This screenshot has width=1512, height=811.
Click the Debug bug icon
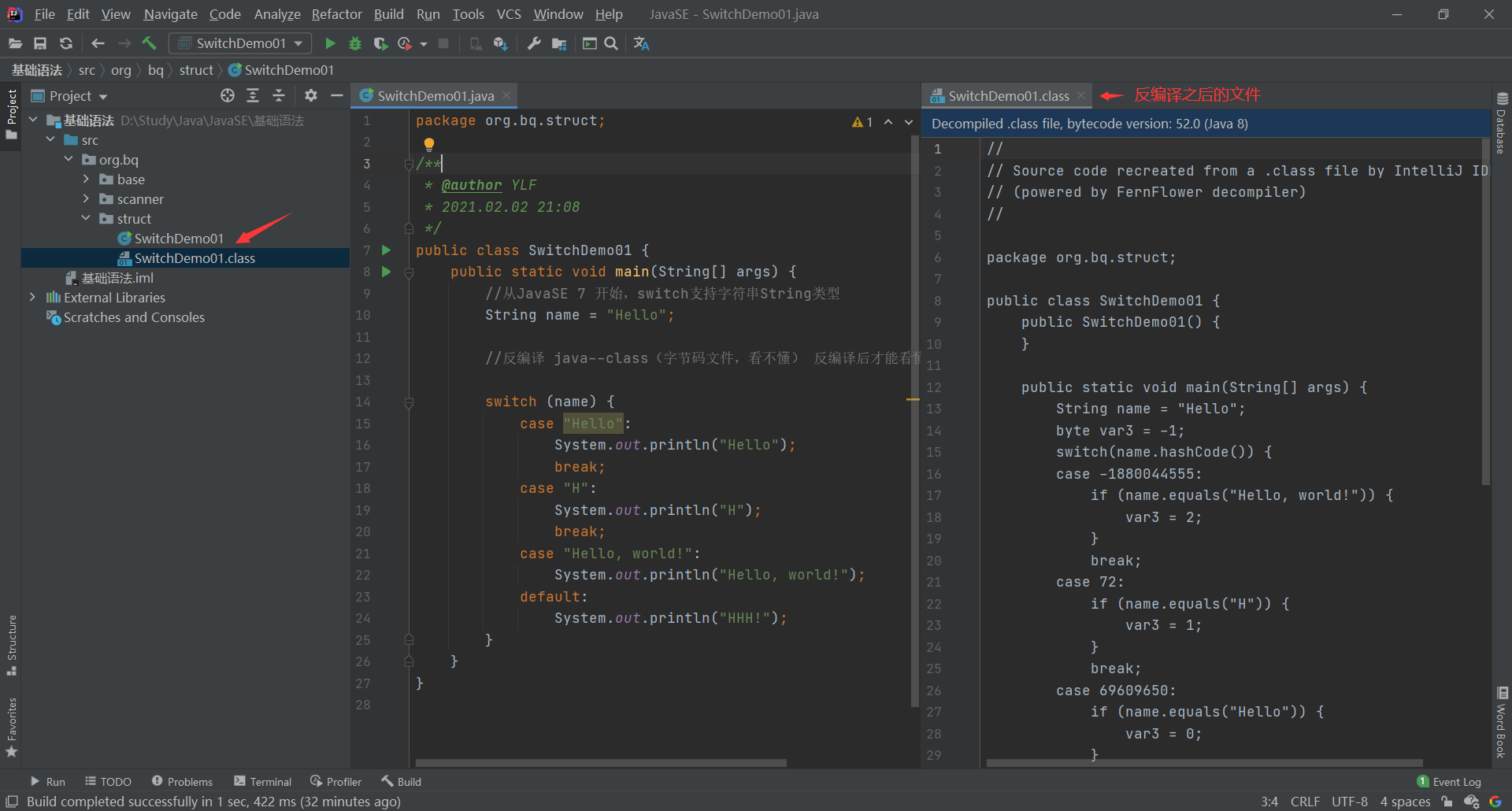[x=355, y=43]
